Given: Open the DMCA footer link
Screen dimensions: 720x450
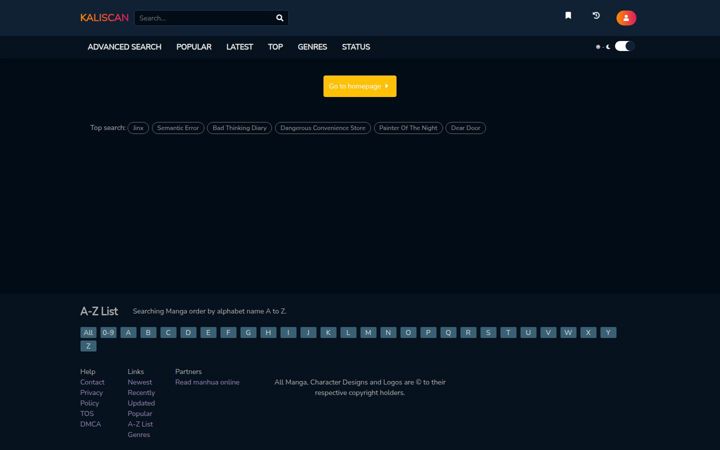Looking at the screenshot, I should [x=90, y=424].
